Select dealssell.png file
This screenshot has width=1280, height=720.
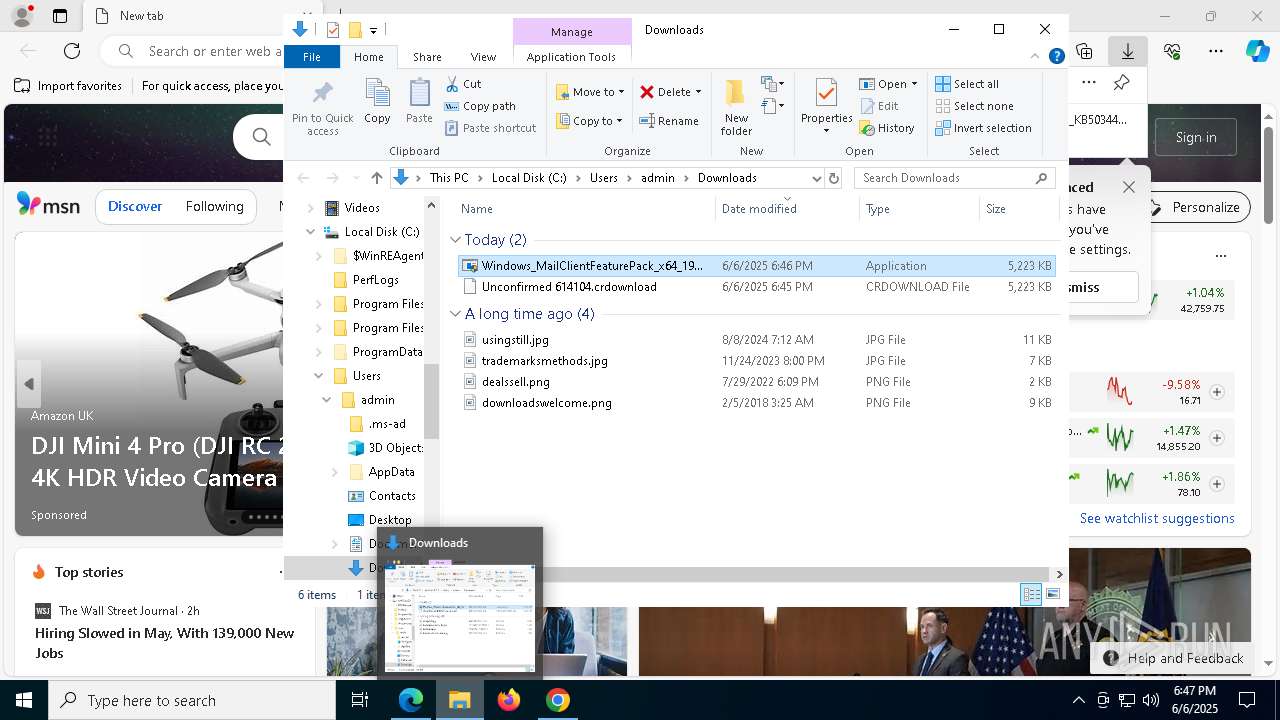[x=756, y=382]
